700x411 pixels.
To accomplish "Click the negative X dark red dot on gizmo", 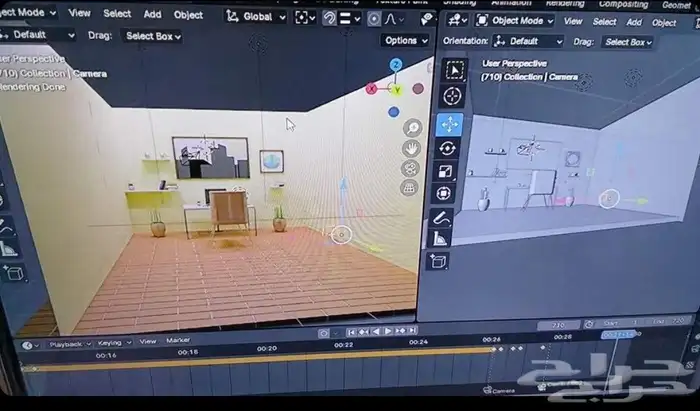I will click(418, 89).
